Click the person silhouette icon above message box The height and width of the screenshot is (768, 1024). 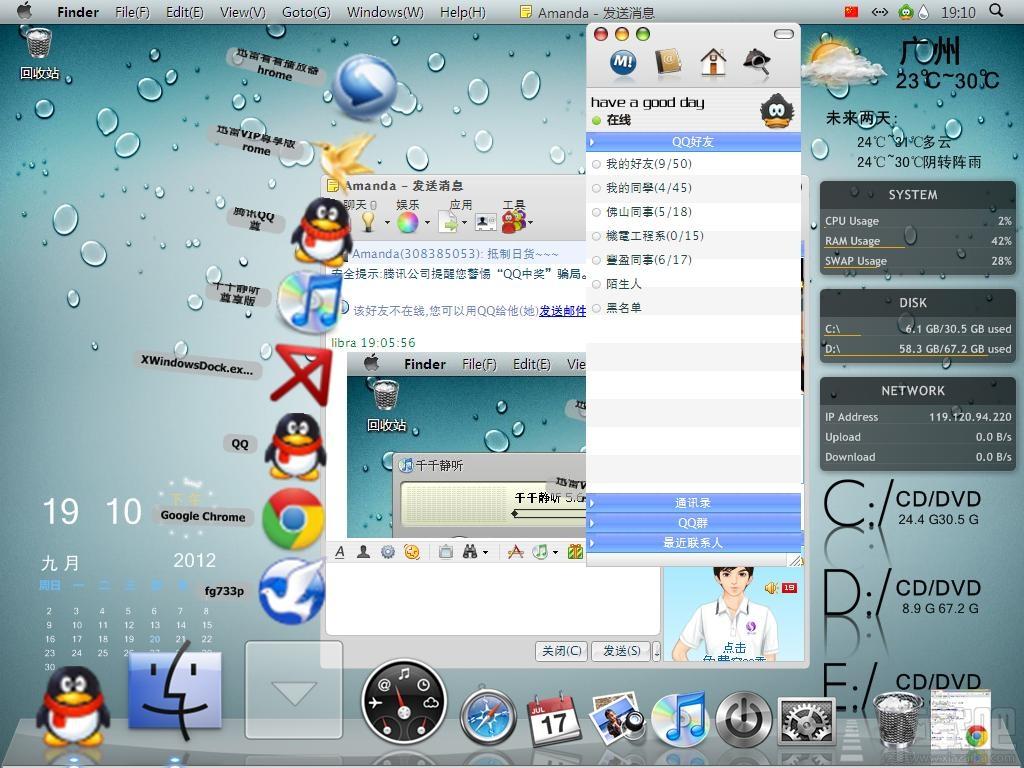pos(364,552)
